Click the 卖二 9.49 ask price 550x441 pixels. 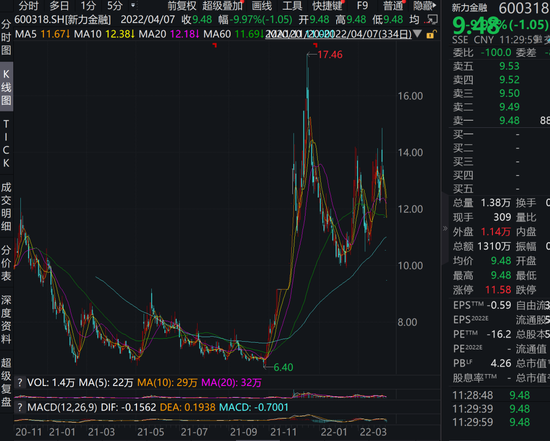(x=509, y=107)
